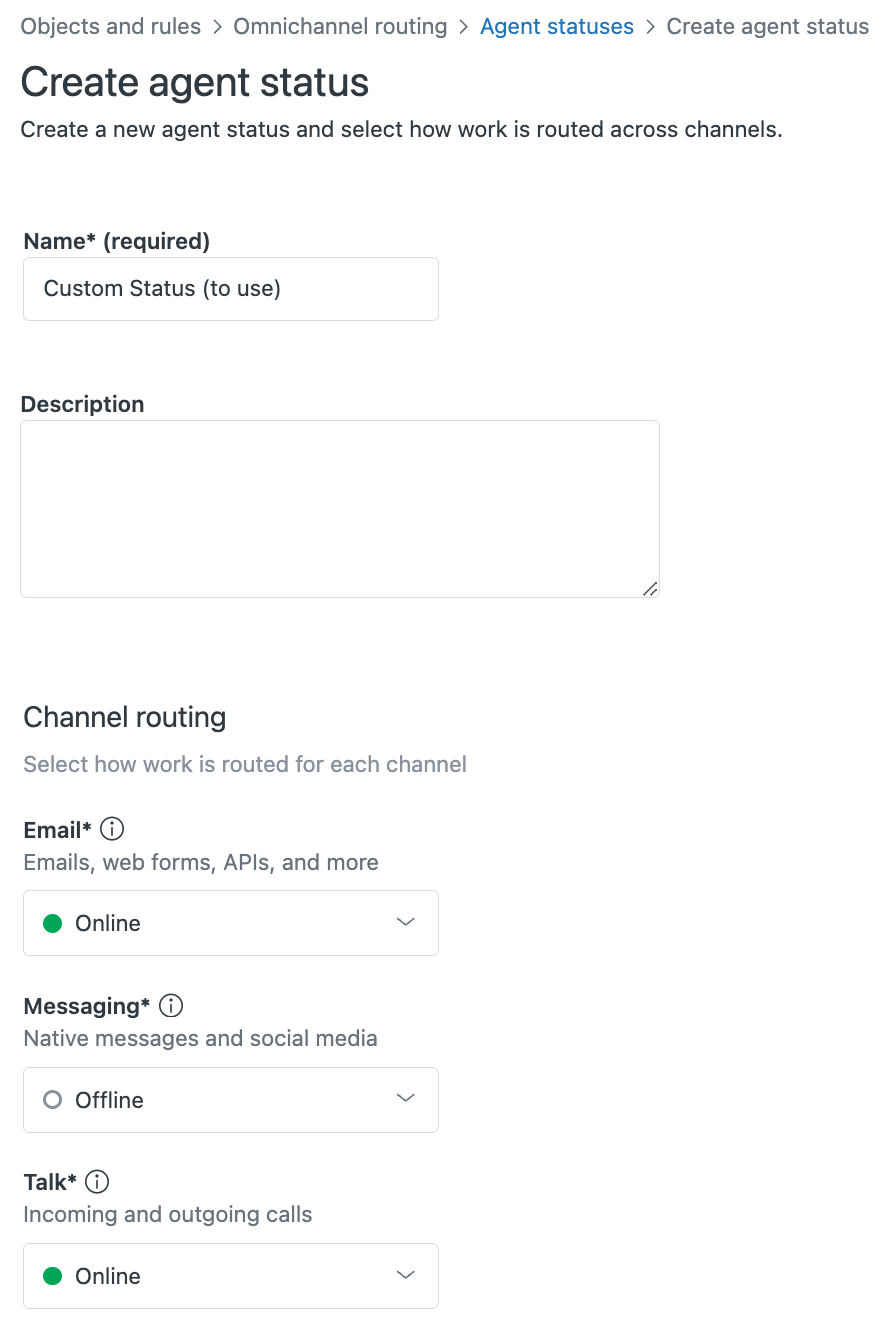Expand the Messaging channel status chevron

pyautogui.click(x=405, y=1099)
